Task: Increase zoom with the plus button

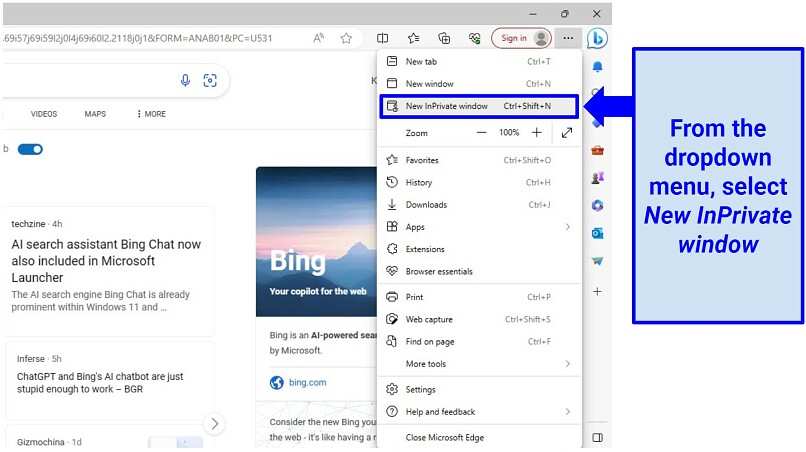Action: 537,132
